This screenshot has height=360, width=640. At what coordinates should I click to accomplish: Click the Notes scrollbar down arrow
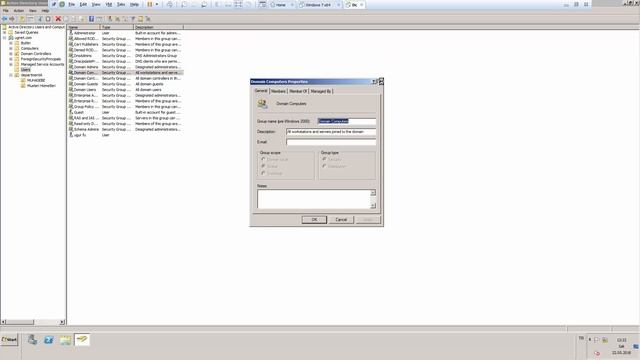tap(373, 206)
